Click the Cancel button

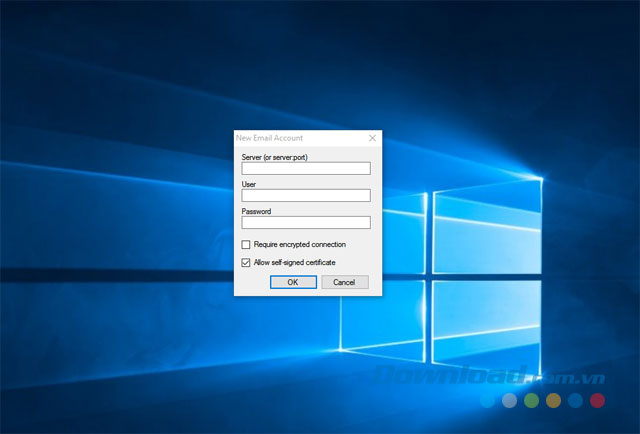[344, 282]
